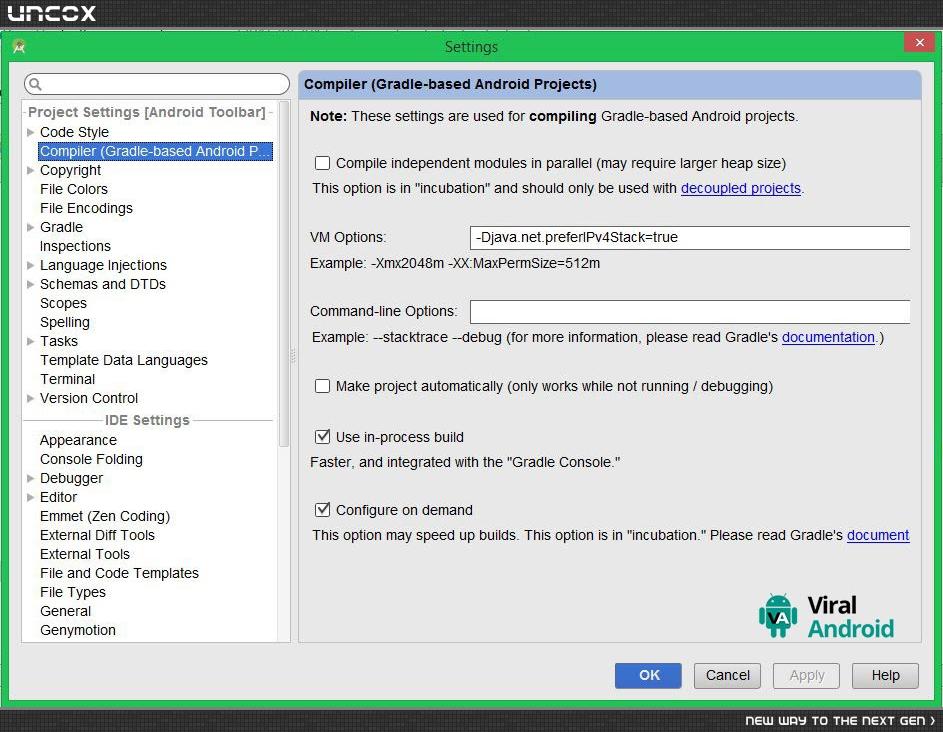Expand the Debugger node arrow
The width and height of the screenshot is (943, 732).
(x=30, y=478)
